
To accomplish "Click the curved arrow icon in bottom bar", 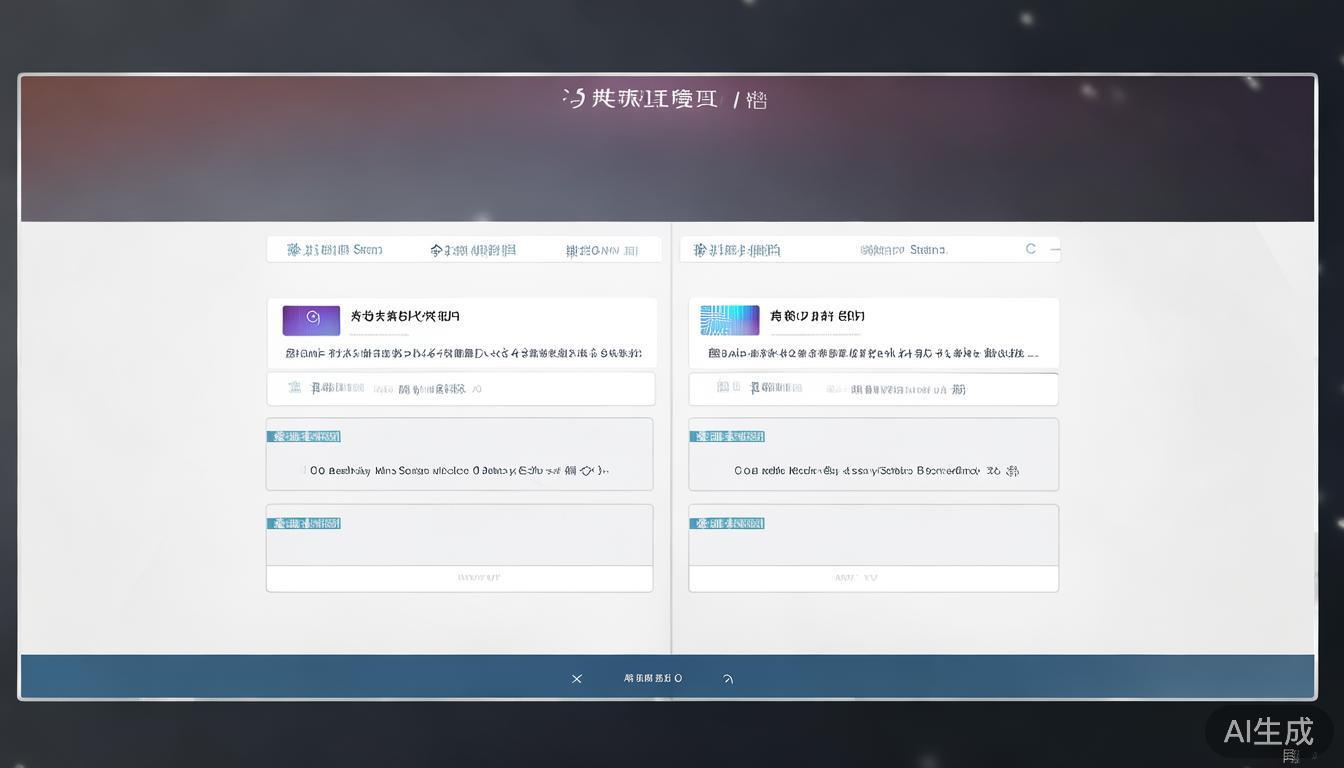I will pyautogui.click(x=728, y=679).
